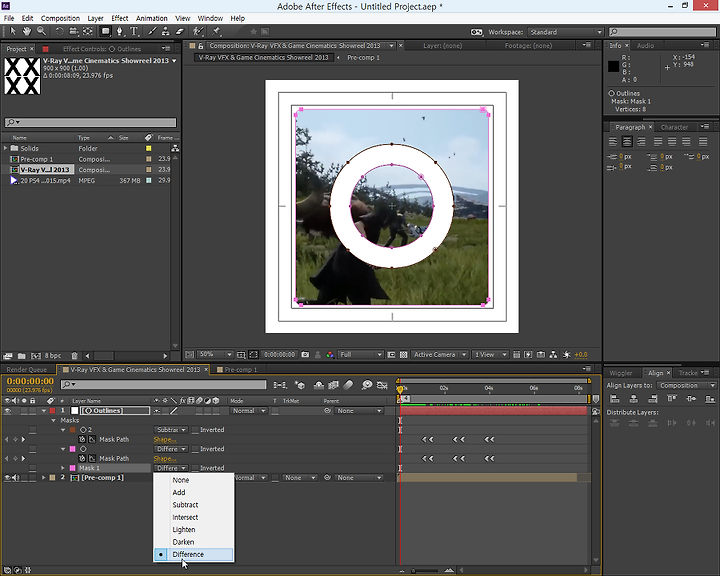Viewport: 720px width, 576px height.
Task: Expand the Solids folder
Action: point(6,148)
